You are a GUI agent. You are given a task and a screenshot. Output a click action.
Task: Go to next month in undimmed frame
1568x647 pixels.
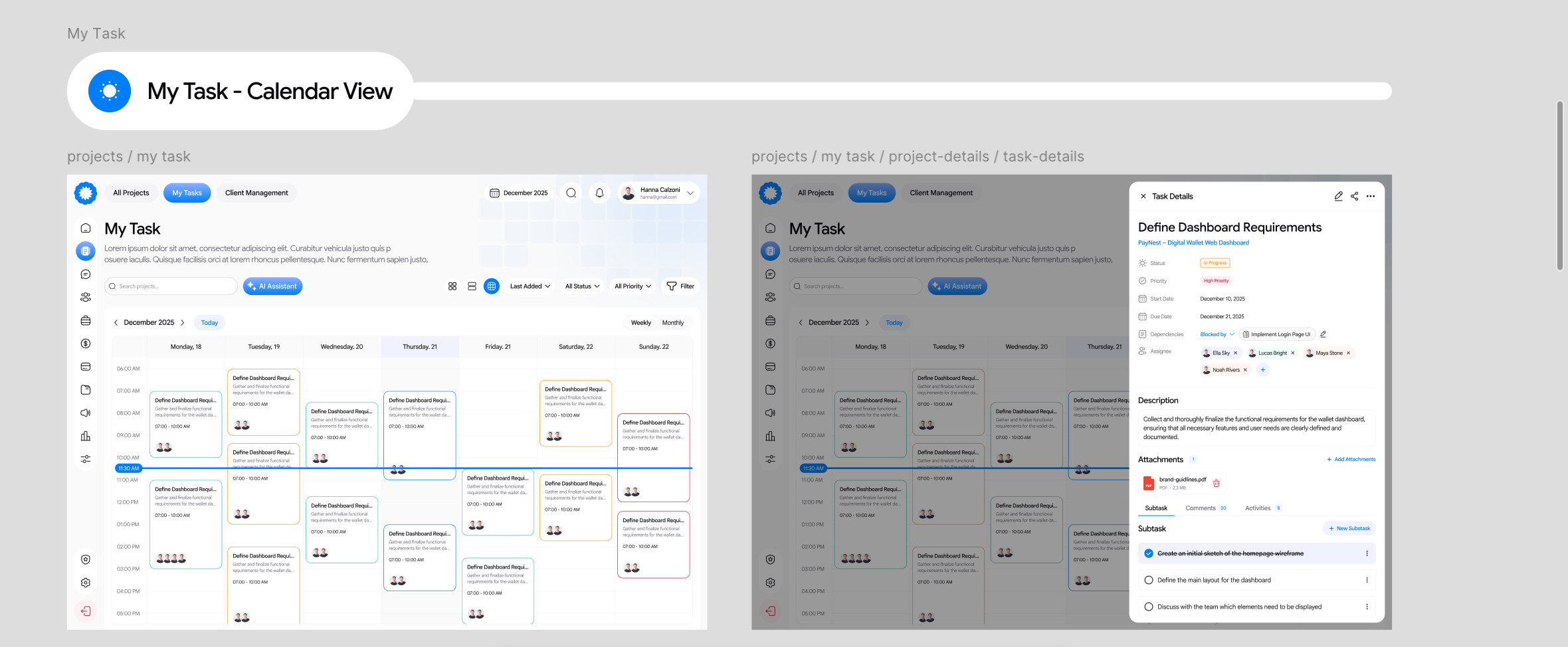point(183,323)
